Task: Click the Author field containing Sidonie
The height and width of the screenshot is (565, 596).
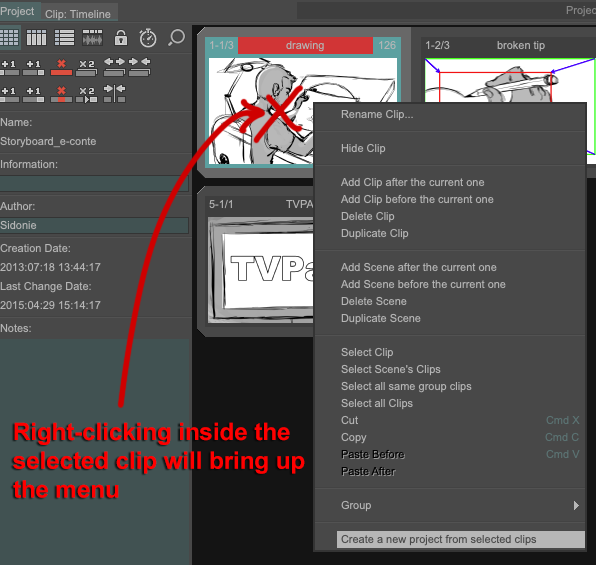Action: click(94, 225)
